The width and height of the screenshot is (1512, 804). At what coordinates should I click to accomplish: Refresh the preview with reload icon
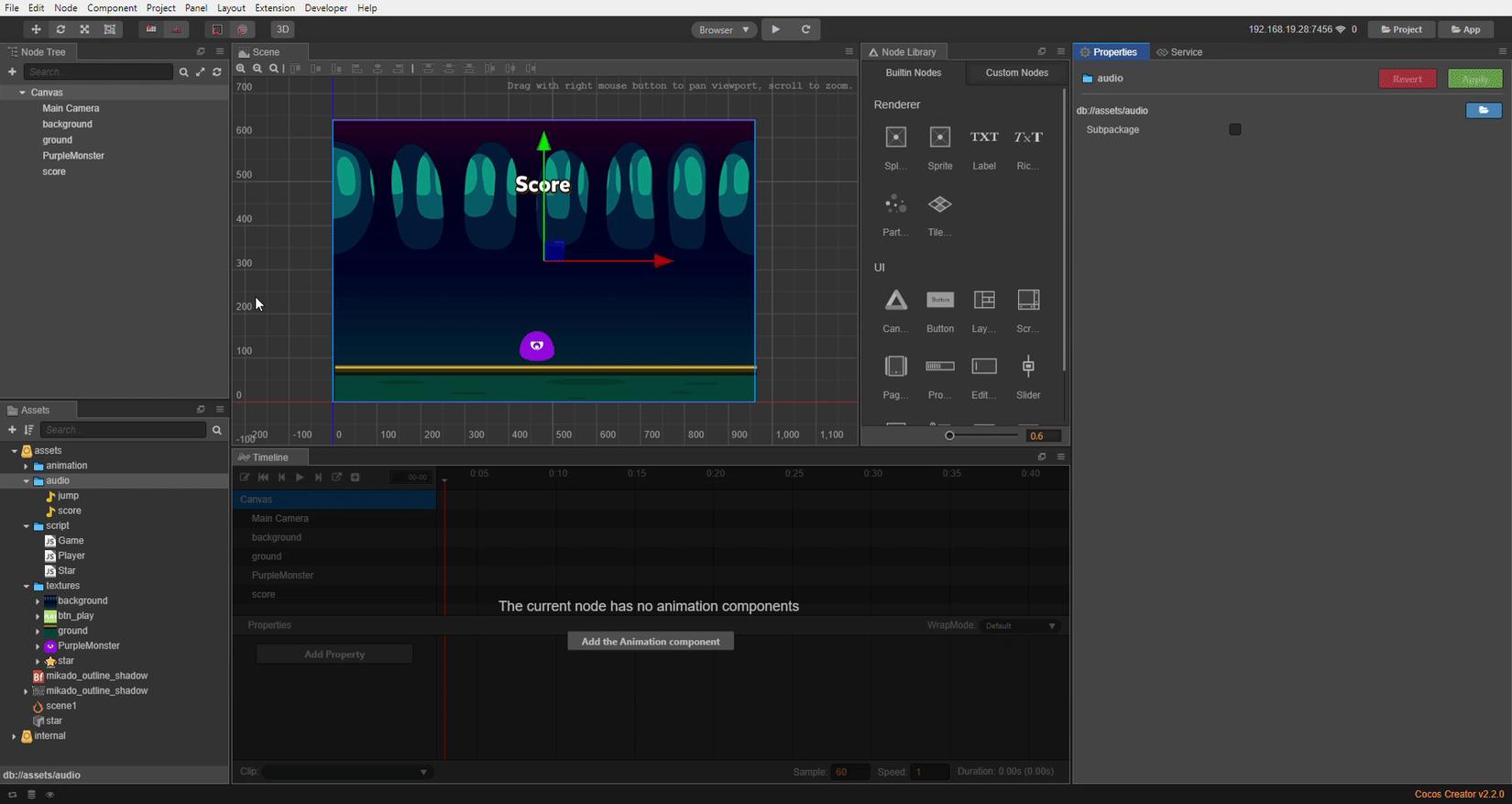point(805,29)
